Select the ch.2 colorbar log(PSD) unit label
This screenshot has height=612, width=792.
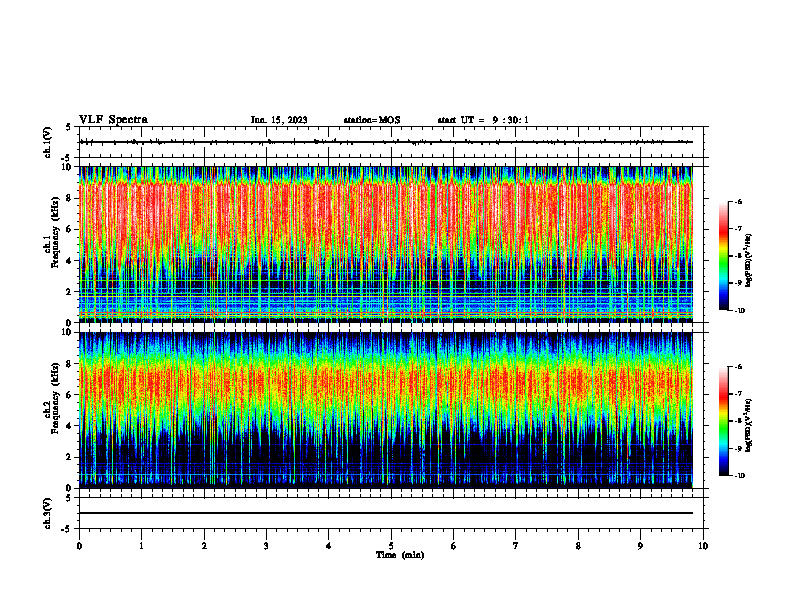pos(749,425)
